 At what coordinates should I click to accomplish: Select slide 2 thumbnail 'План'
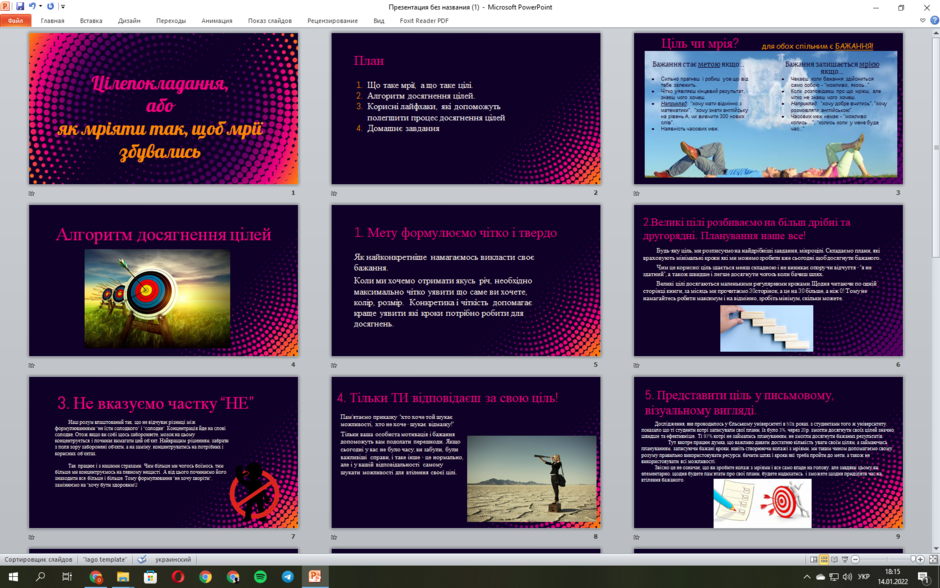tap(466, 108)
